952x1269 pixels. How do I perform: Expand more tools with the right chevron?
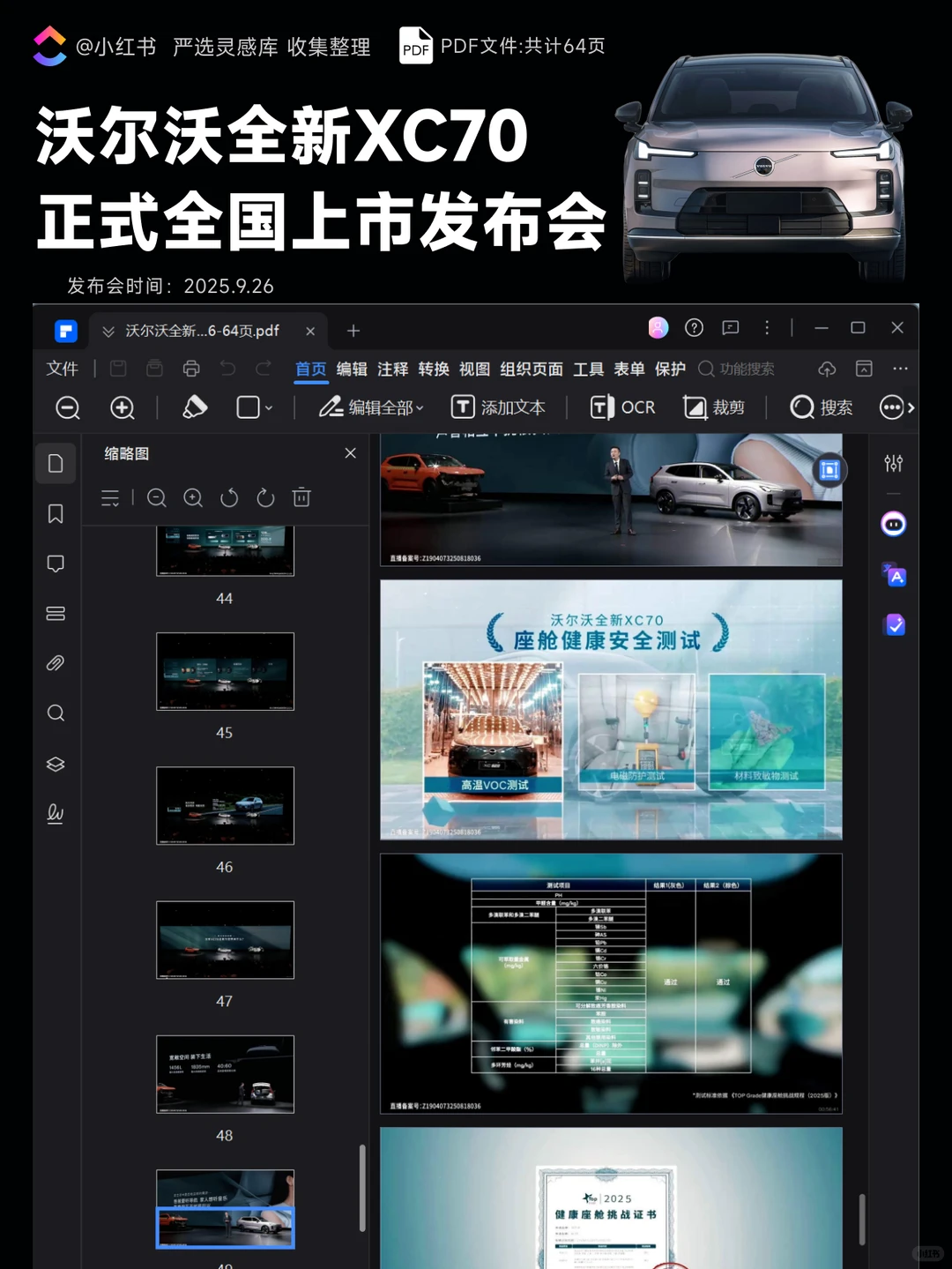[910, 407]
